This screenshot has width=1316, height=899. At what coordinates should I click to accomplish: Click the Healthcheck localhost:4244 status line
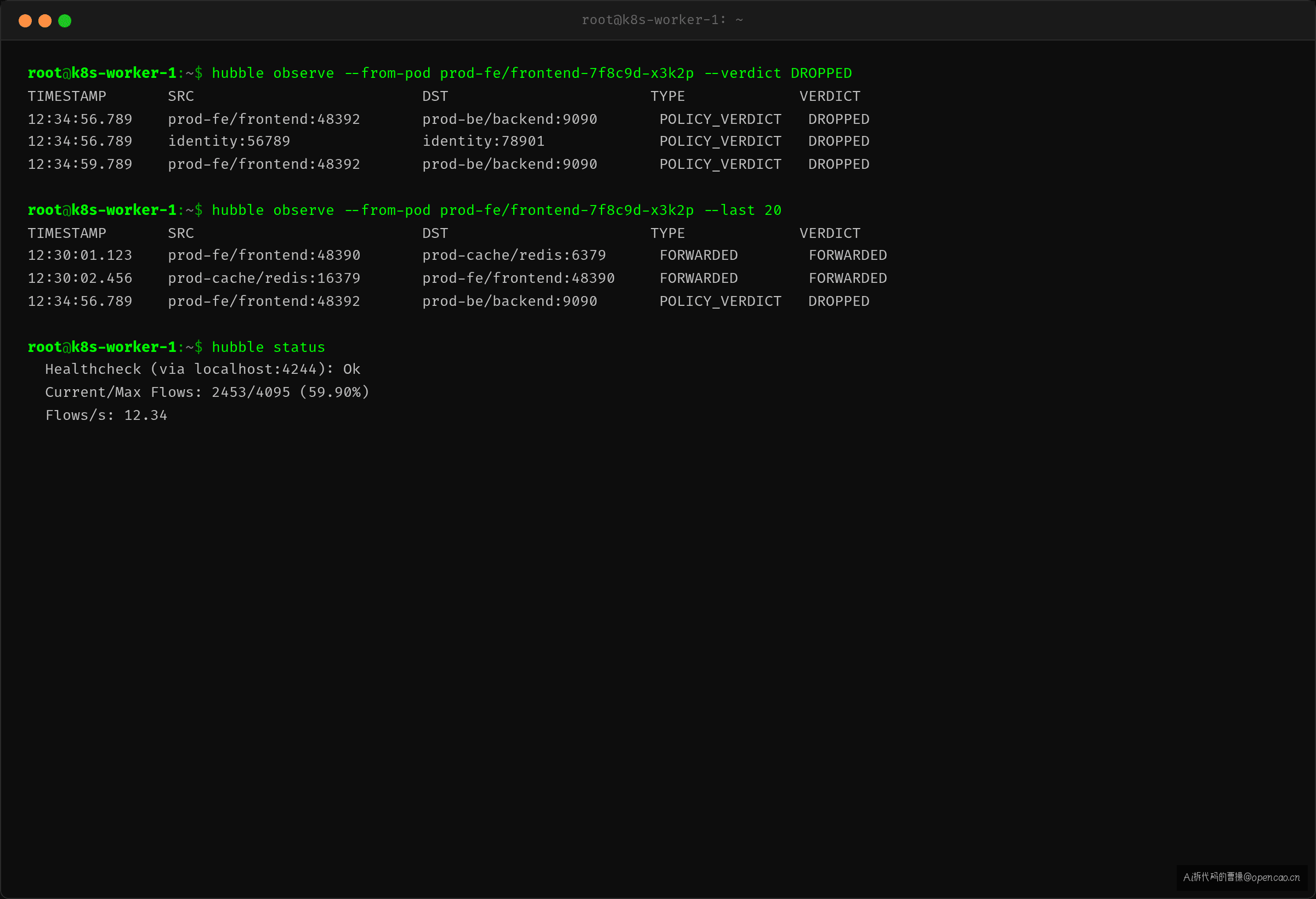[203, 369]
